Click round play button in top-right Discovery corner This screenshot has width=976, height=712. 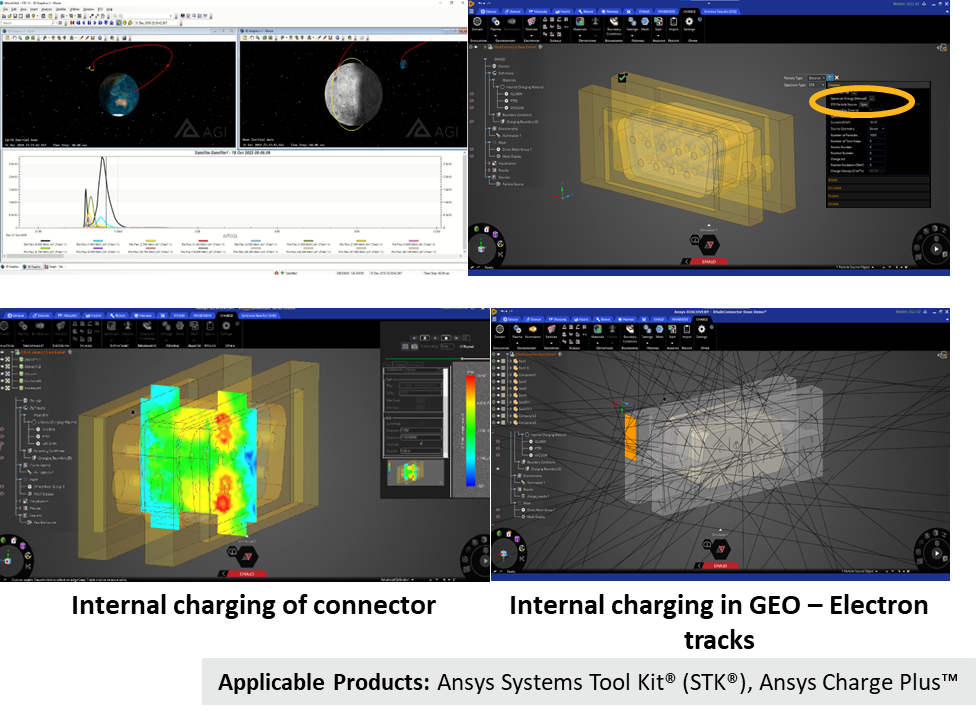tap(936, 248)
